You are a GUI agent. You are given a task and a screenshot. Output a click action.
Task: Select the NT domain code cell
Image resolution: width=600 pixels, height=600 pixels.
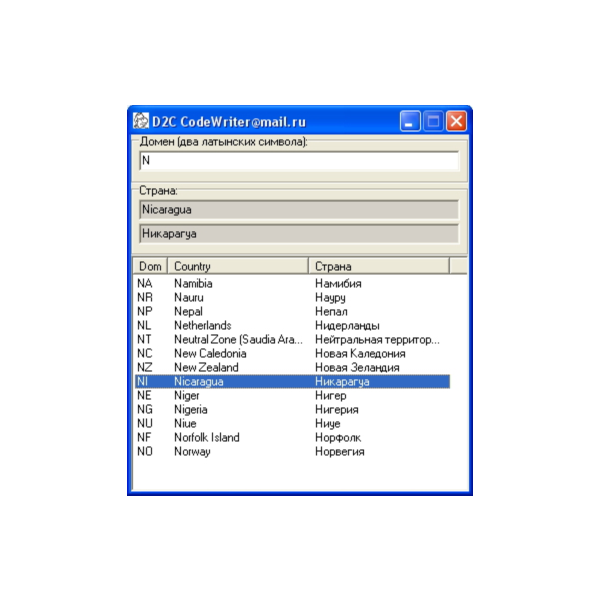[x=144, y=339]
